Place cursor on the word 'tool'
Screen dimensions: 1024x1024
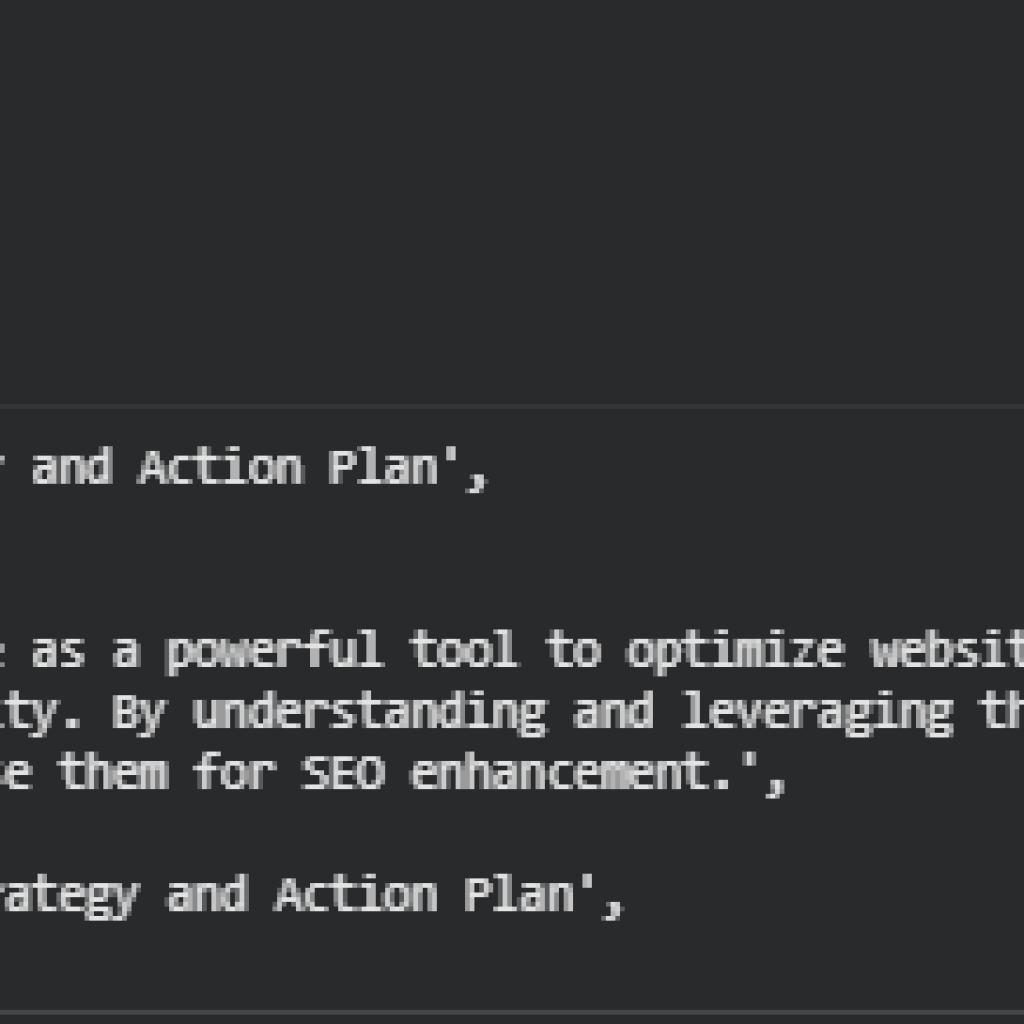coord(463,651)
